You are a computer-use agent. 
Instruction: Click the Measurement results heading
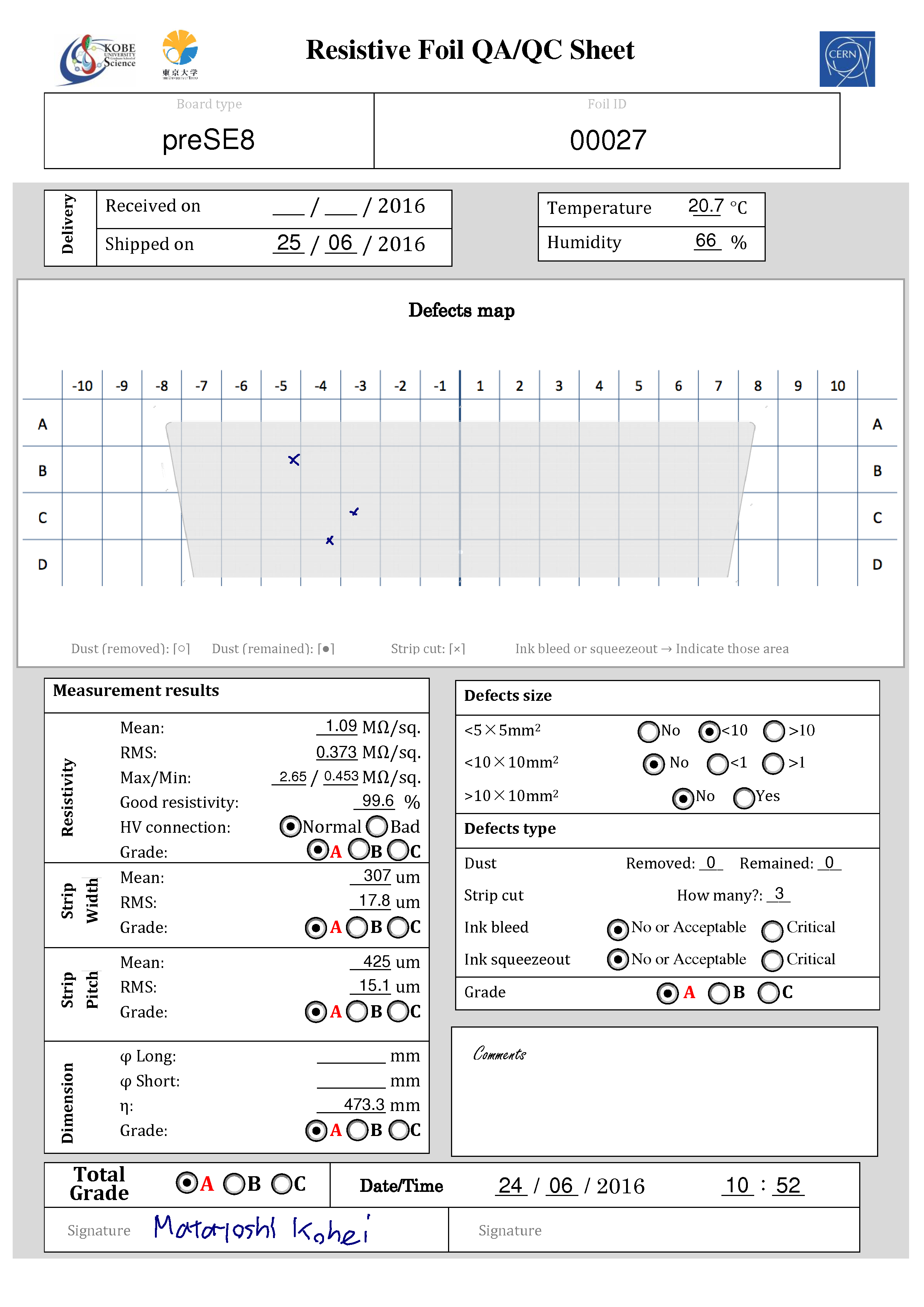click(136, 690)
